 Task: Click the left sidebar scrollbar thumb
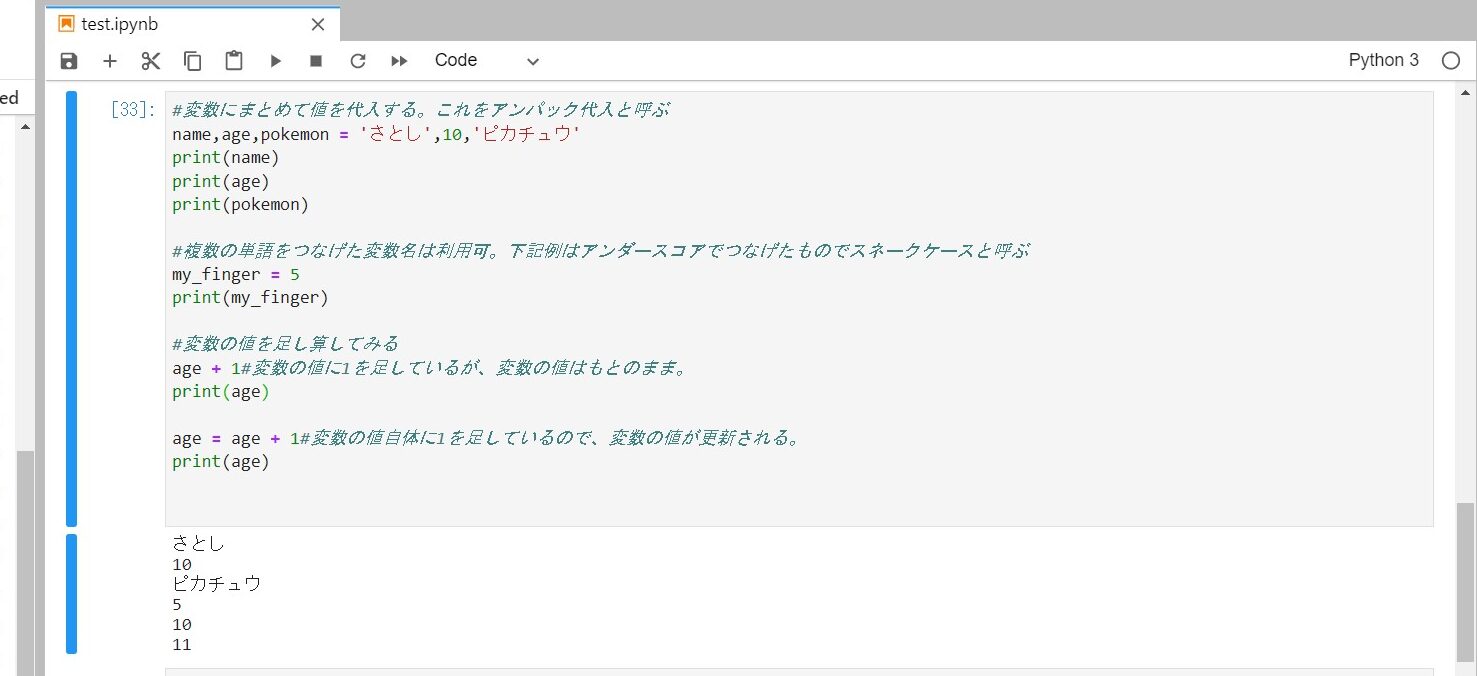coord(25,562)
